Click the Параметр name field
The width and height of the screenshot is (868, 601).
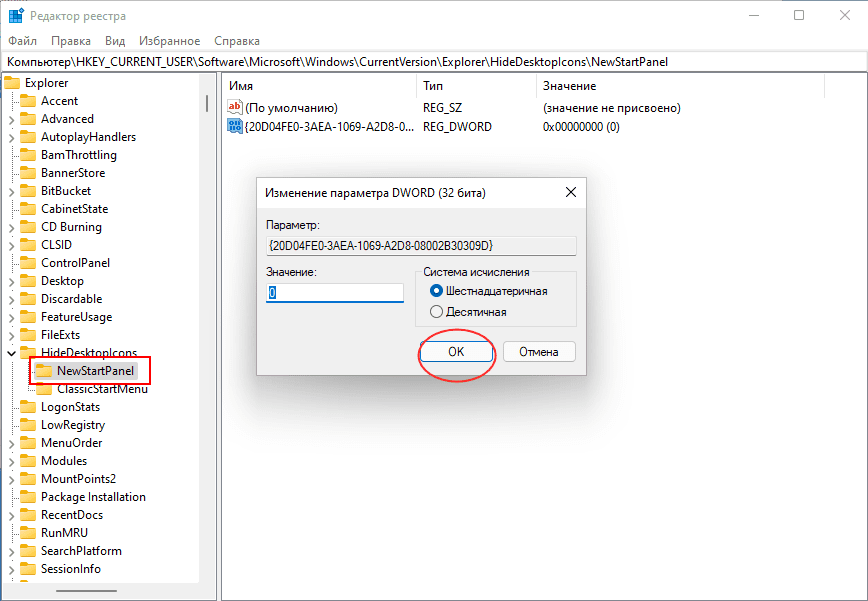tap(421, 246)
